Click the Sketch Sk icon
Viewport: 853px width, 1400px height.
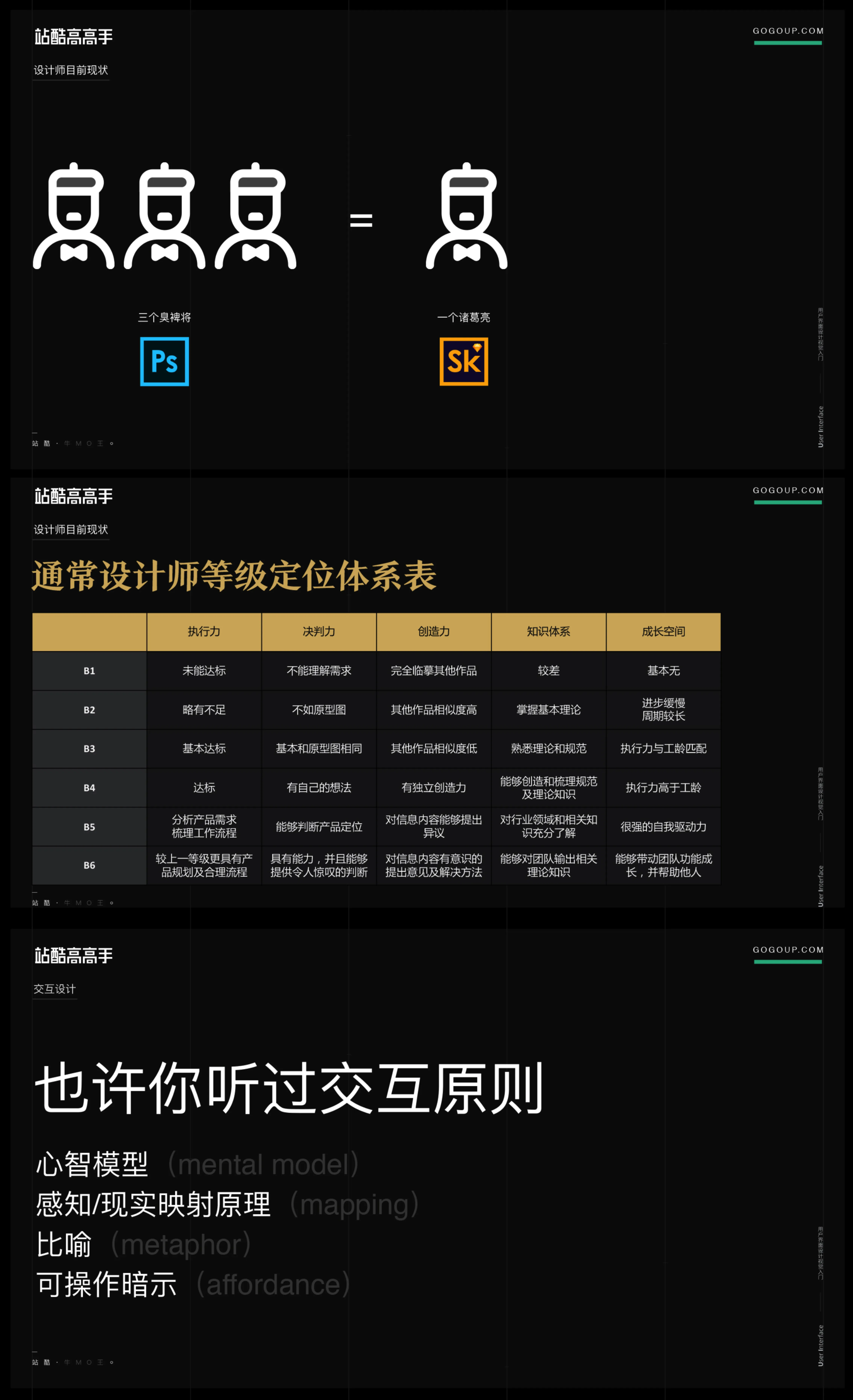(x=464, y=361)
